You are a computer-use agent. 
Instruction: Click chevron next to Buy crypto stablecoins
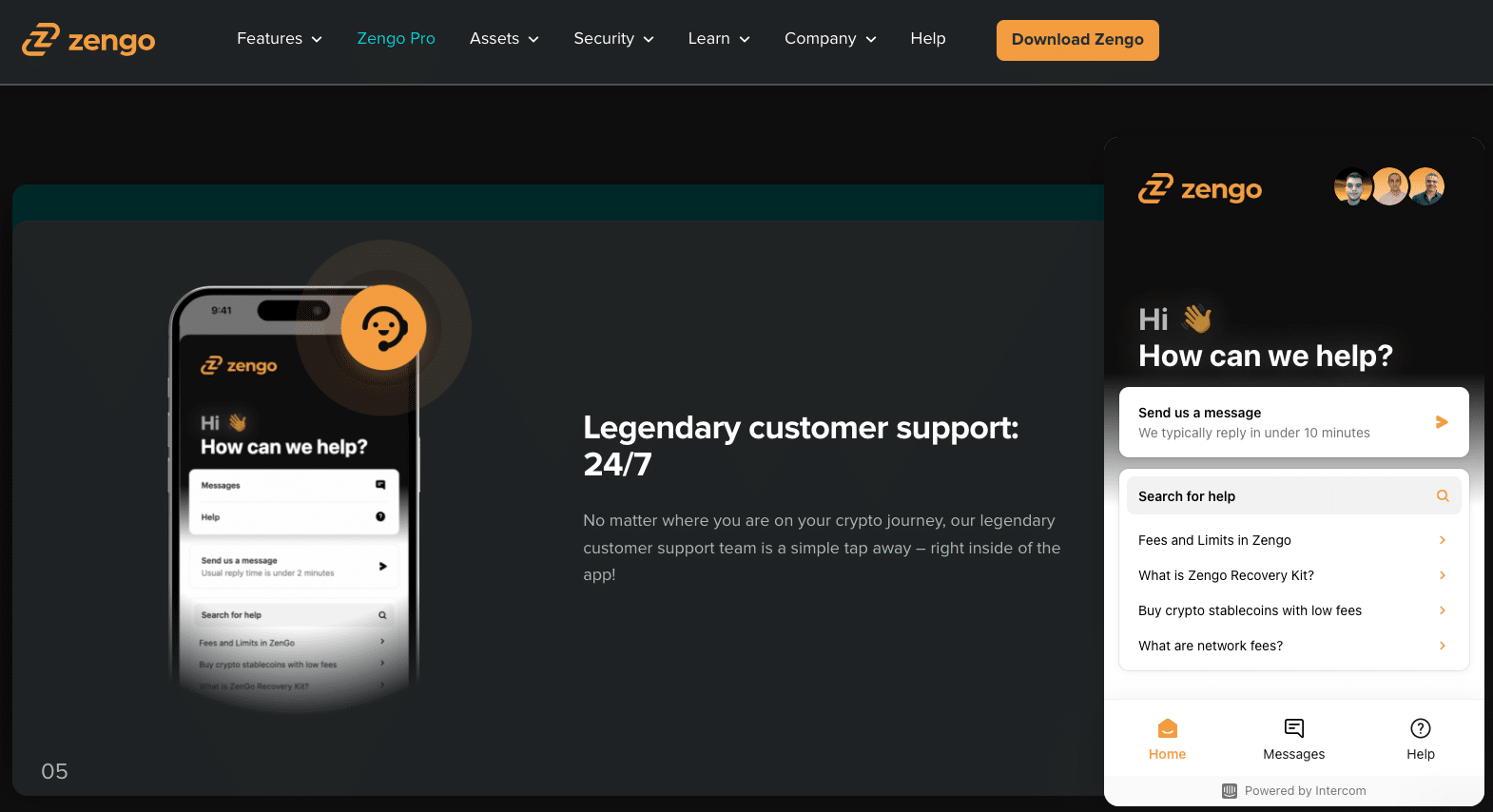coord(1443,610)
